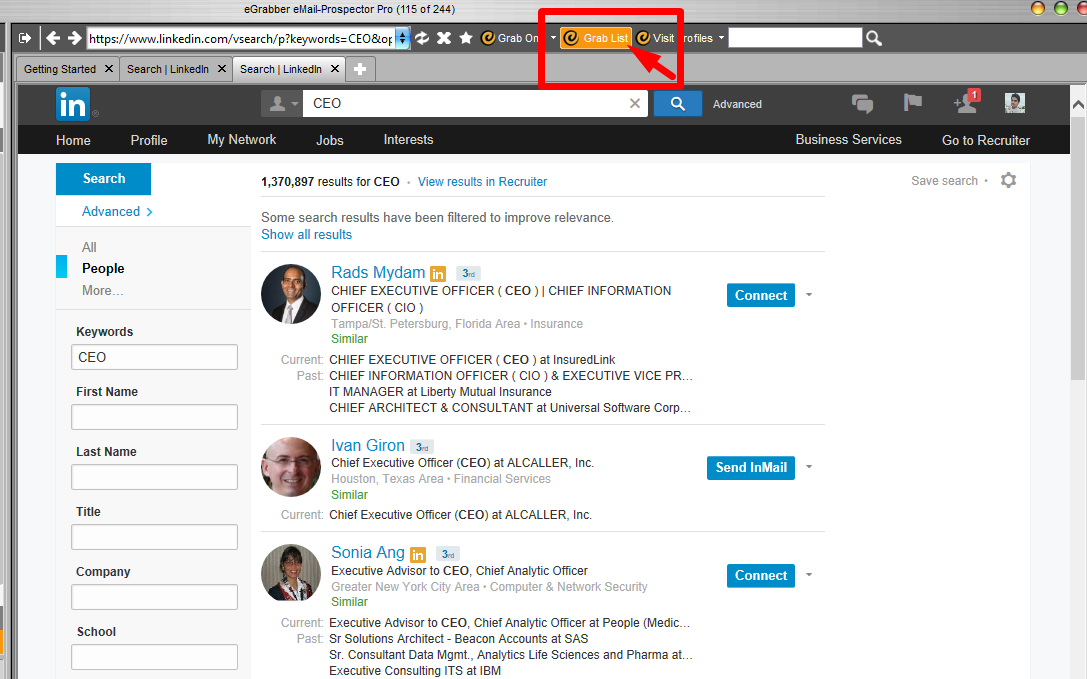Expand dropdown arrow beside Rads Mydam's Connect
Image resolution: width=1087 pixels, height=679 pixels.
pos(809,296)
